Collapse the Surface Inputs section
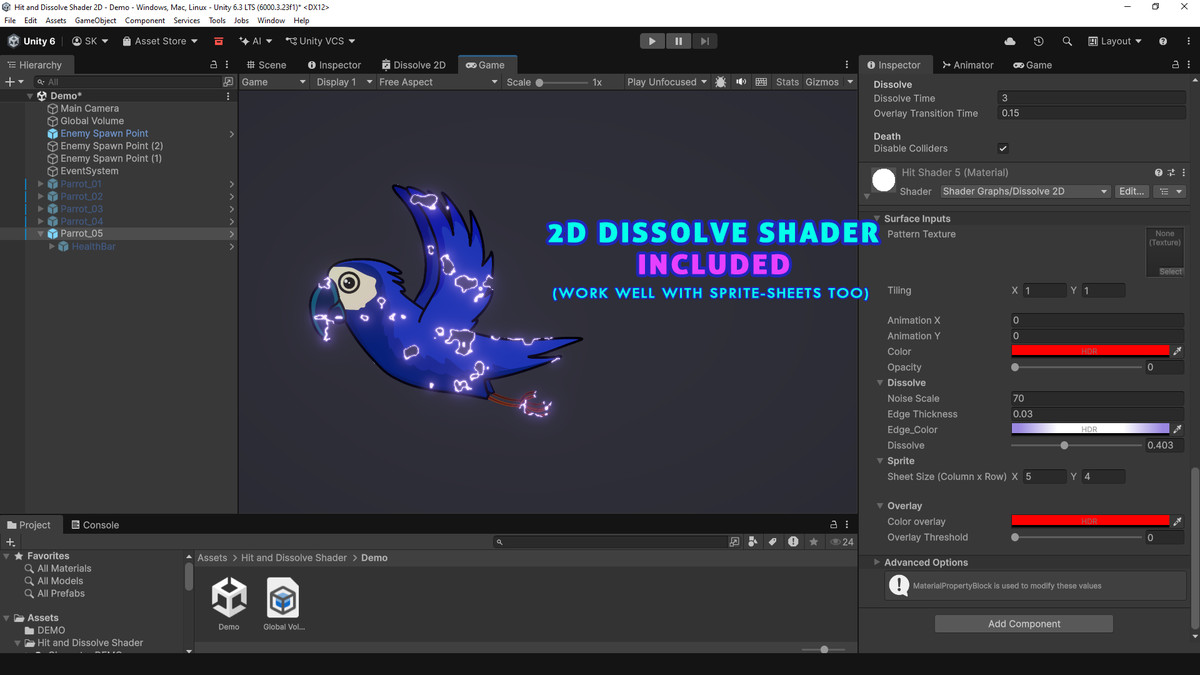 click(877, 219)
